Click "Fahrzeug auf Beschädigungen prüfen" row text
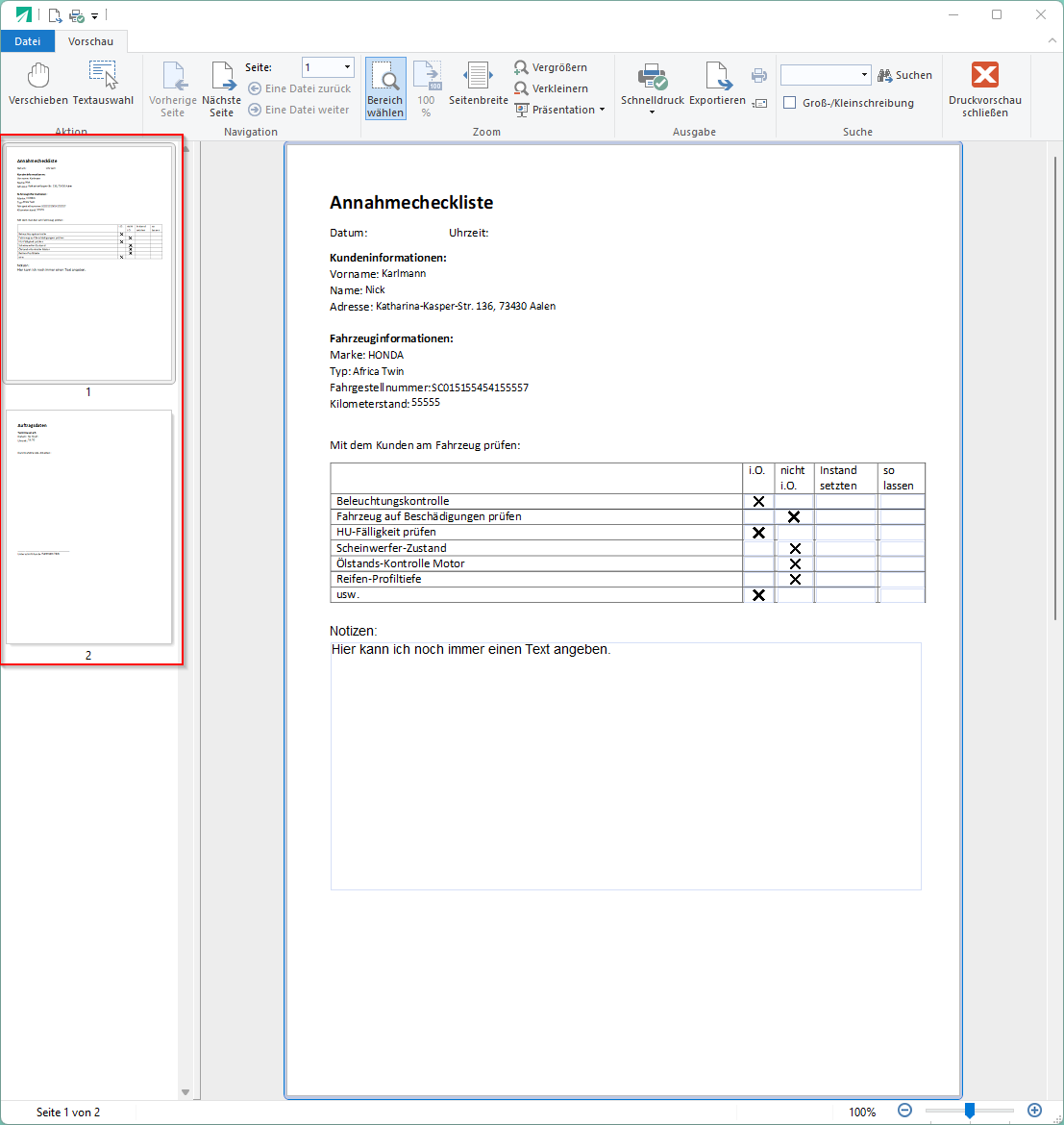The image size is (1064, 1125). pos(429,516)
